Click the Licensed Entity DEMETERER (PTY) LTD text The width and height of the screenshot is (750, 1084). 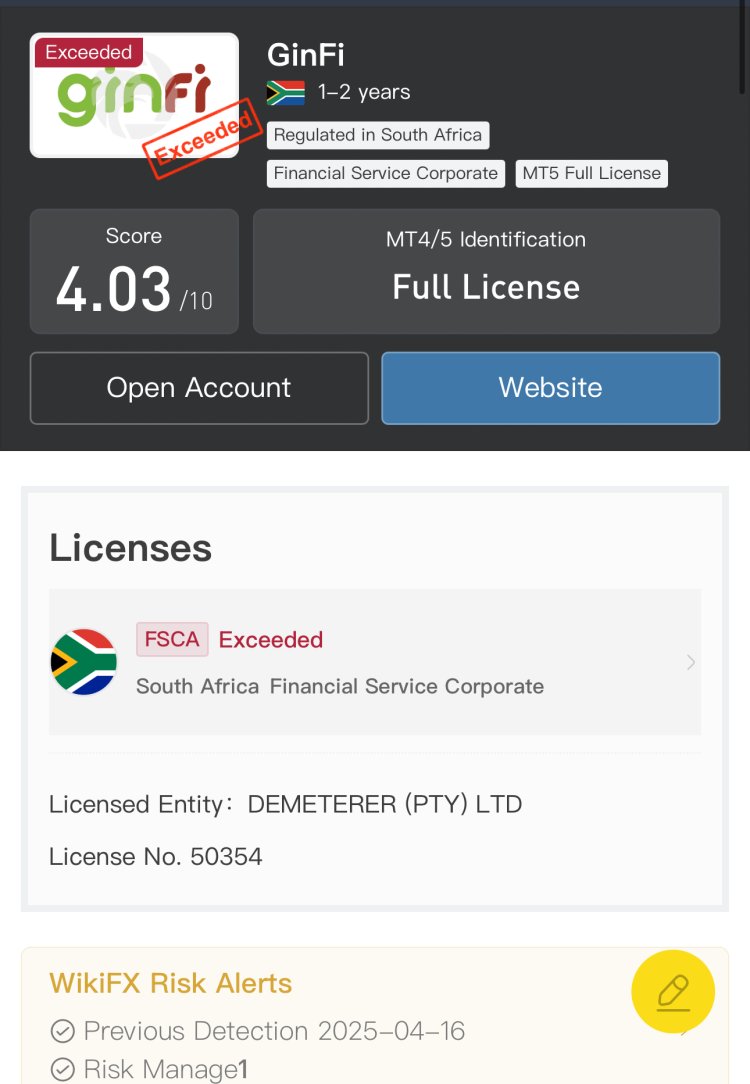click(x=286, y=804)
